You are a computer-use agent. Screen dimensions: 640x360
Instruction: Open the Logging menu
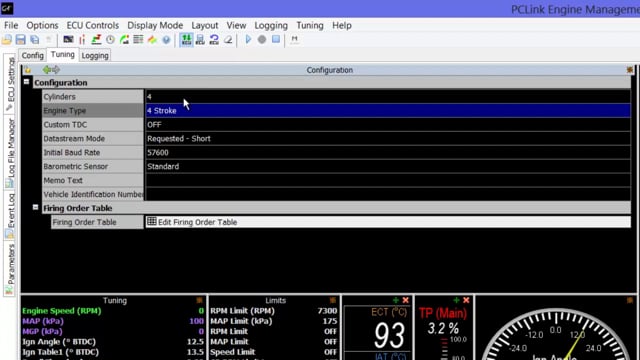point(271,25)
